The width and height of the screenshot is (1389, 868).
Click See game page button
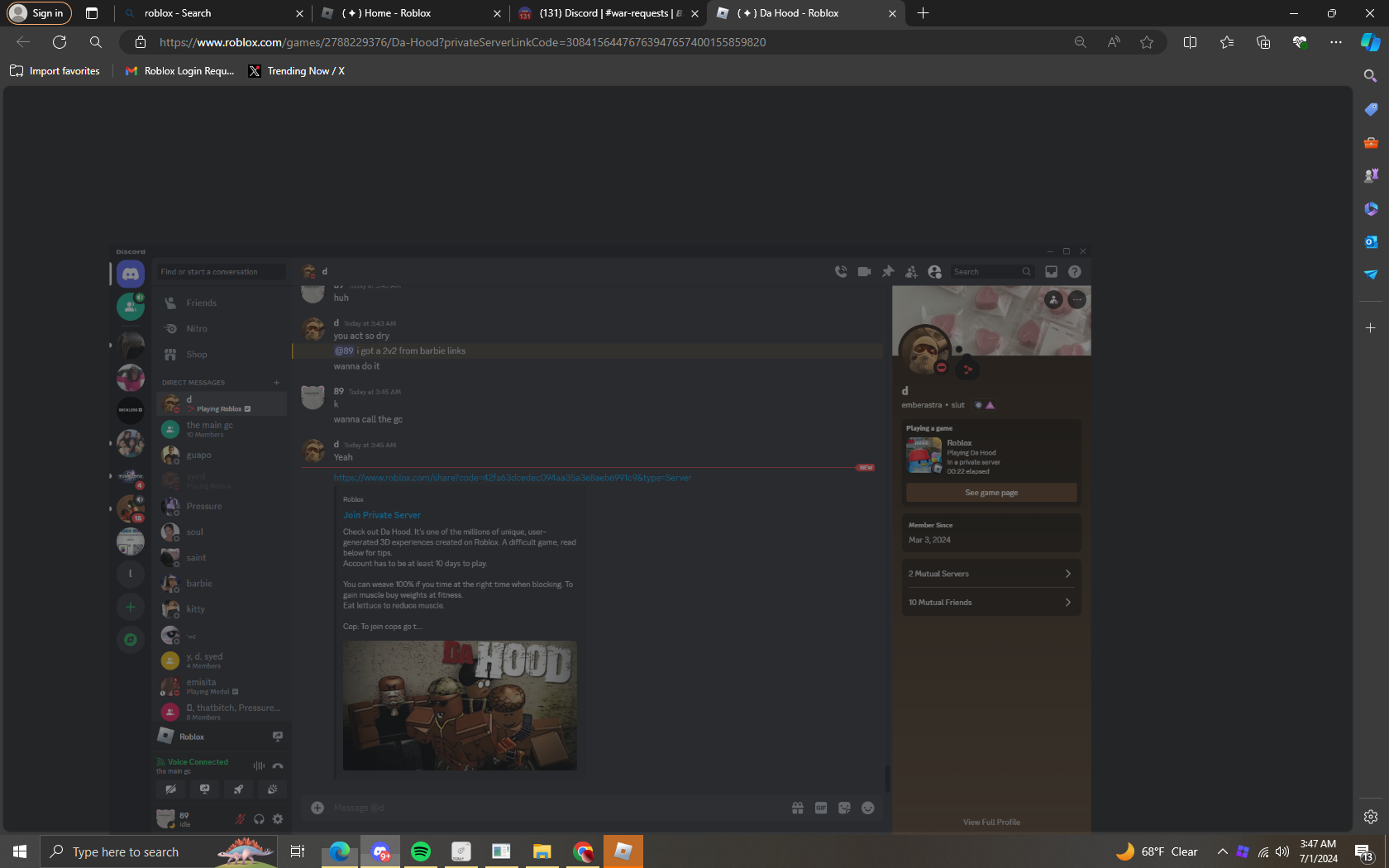991,493
